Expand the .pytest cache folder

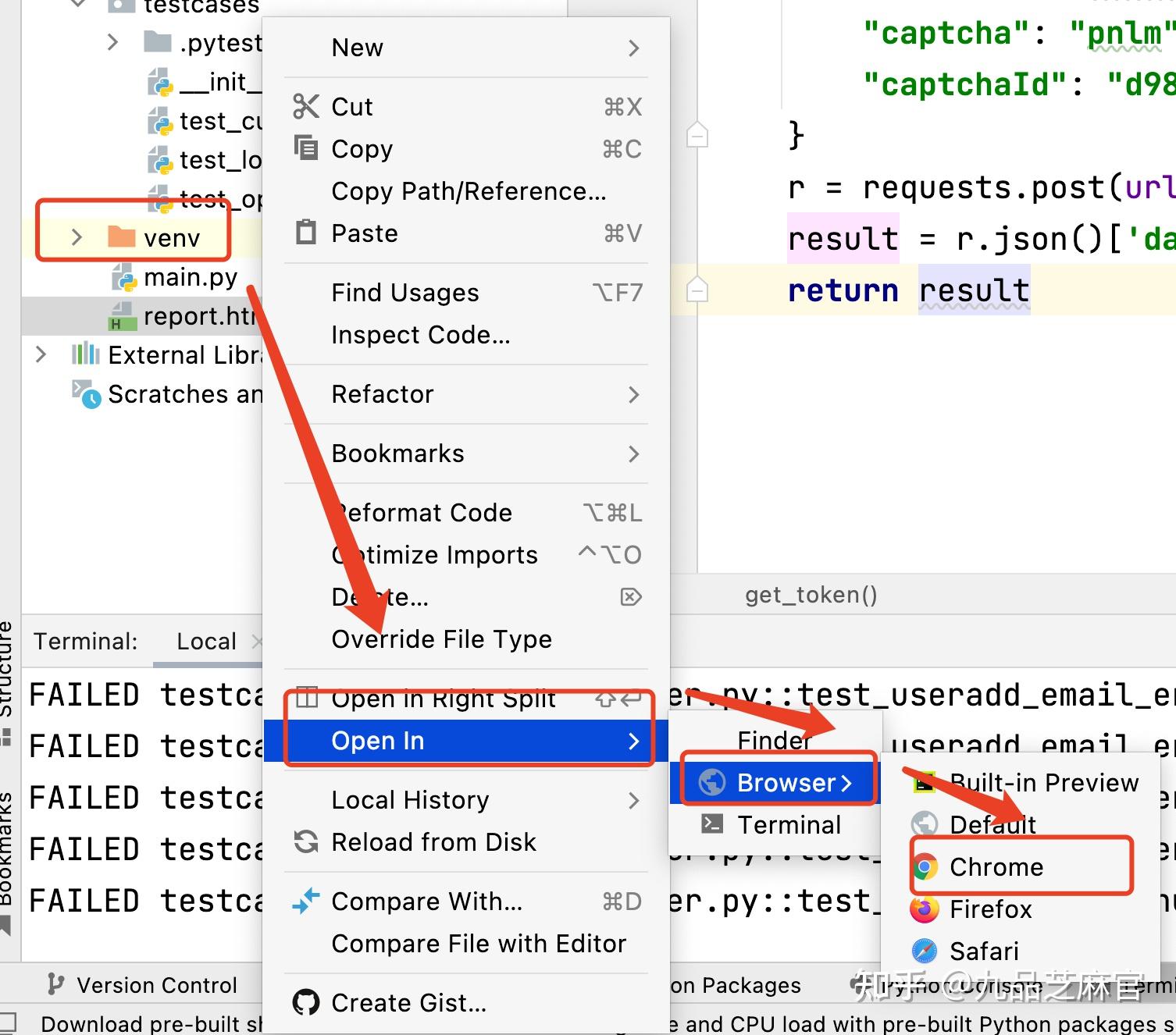click(x=113, y=42)
